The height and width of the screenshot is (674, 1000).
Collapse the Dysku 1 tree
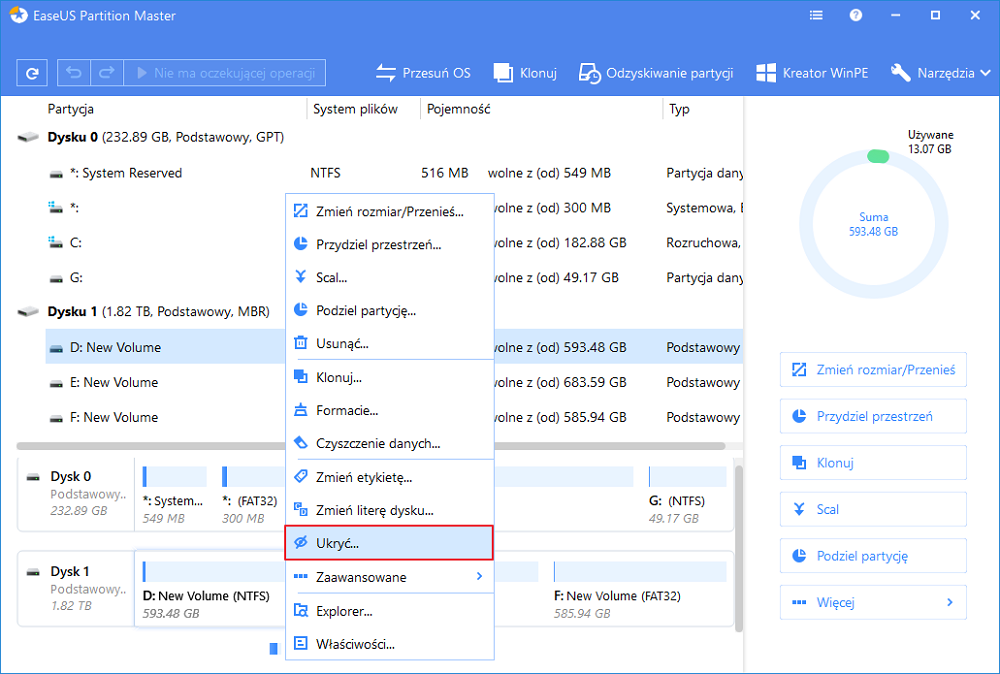pyautogui.click(x=27, y=312)
